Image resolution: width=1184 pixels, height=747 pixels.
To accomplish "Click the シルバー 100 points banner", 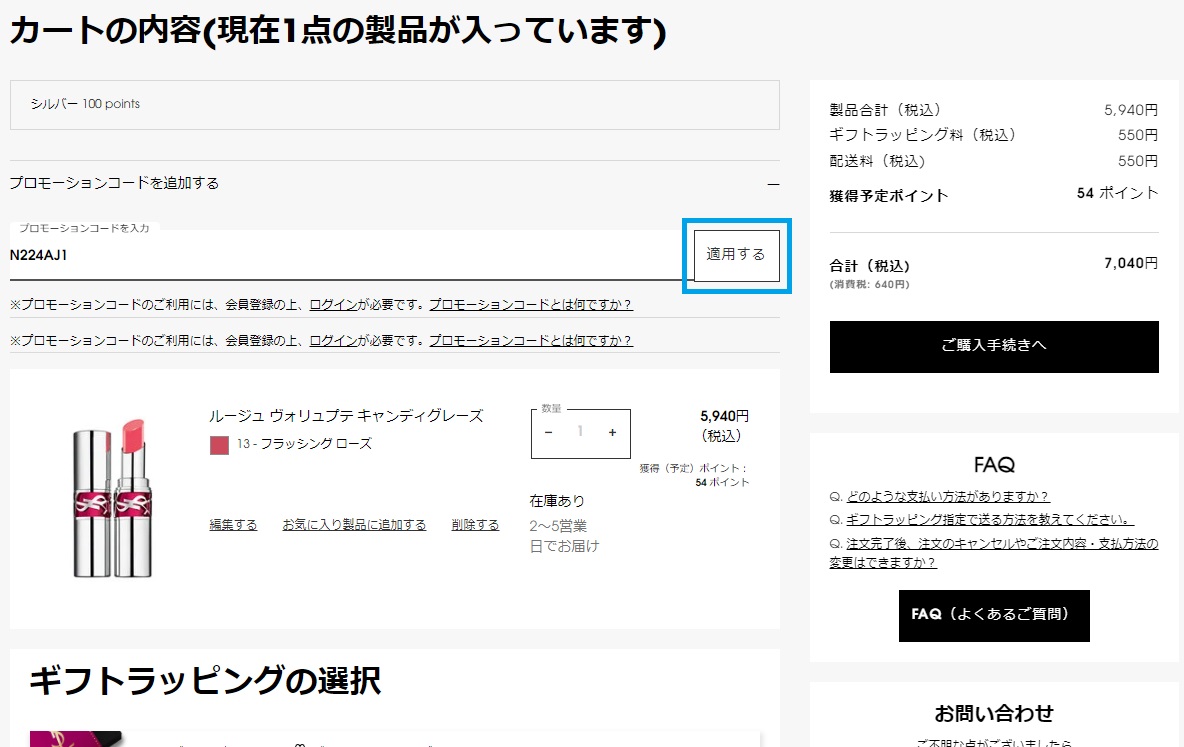I will point(394,104).
